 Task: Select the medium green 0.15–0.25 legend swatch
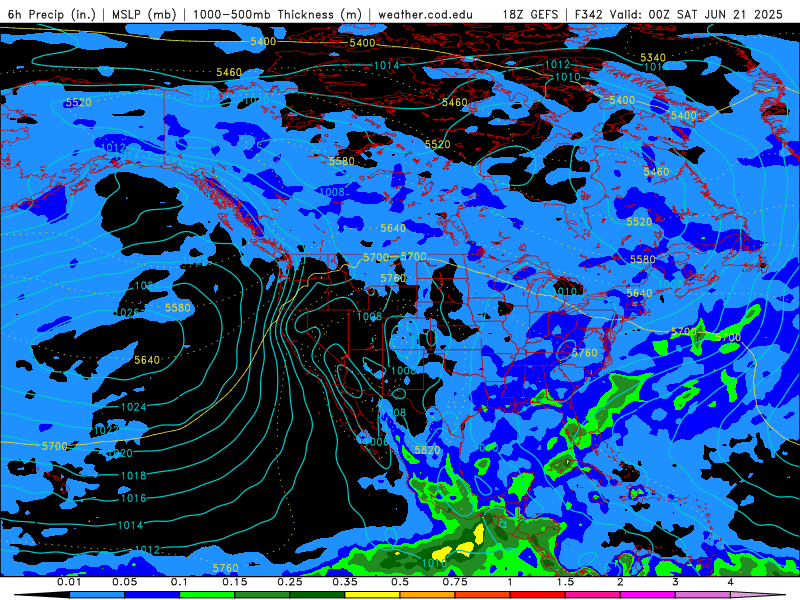click(262, 595)
